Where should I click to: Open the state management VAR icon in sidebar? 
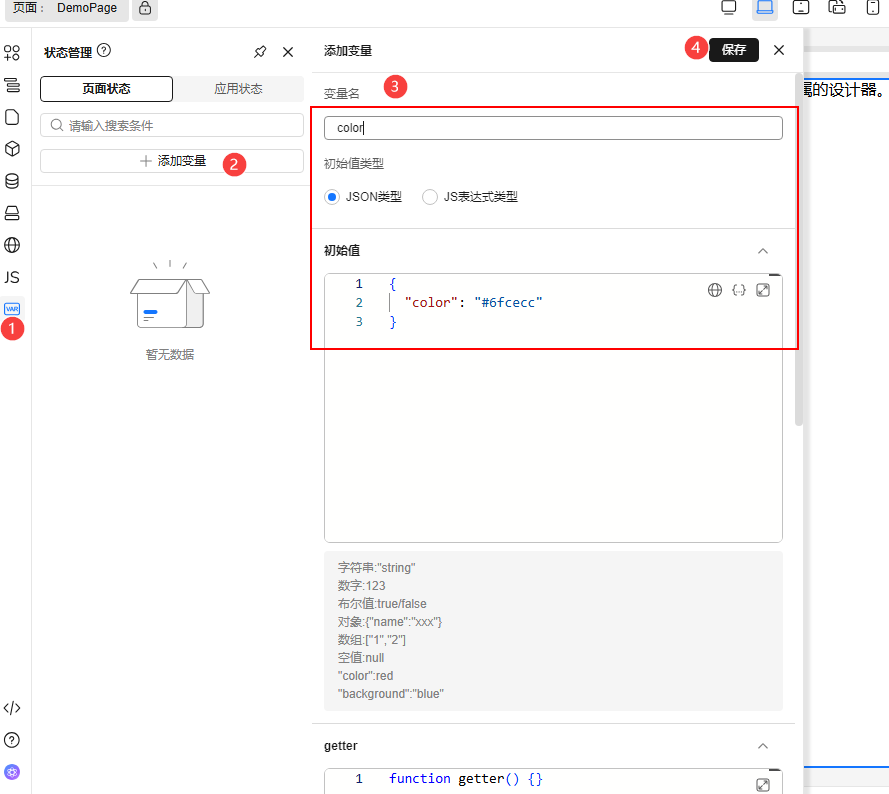pos(12,309)
